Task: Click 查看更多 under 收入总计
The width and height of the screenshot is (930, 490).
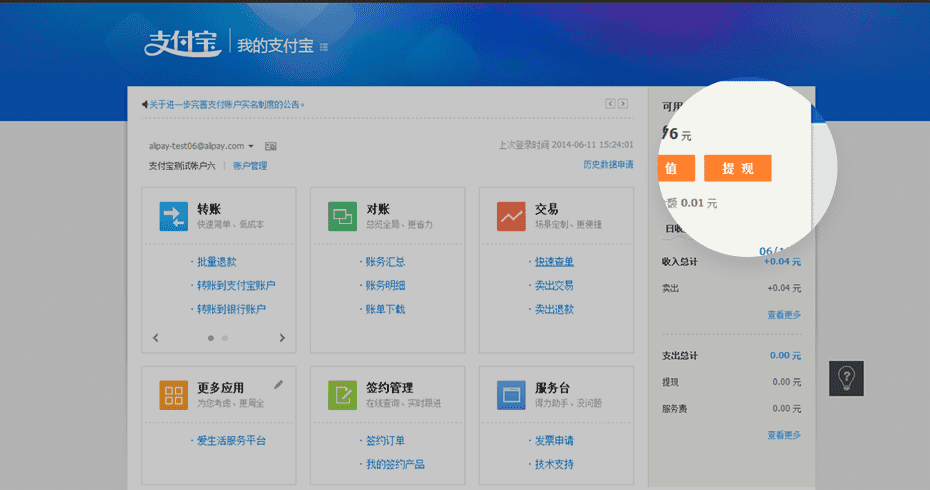Action: pyautogui.click(x=784, y=315)
